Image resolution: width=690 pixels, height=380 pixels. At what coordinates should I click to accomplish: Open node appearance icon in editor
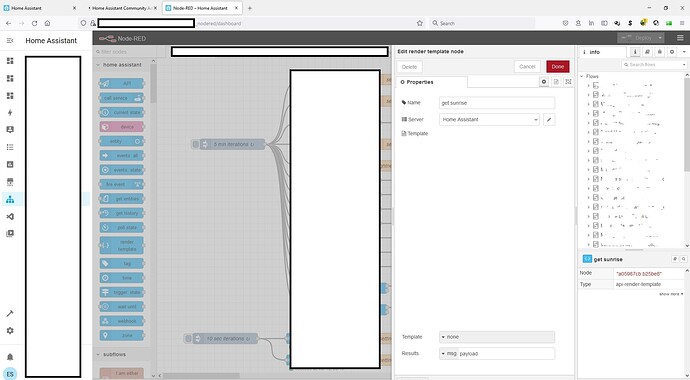(568, 82)
